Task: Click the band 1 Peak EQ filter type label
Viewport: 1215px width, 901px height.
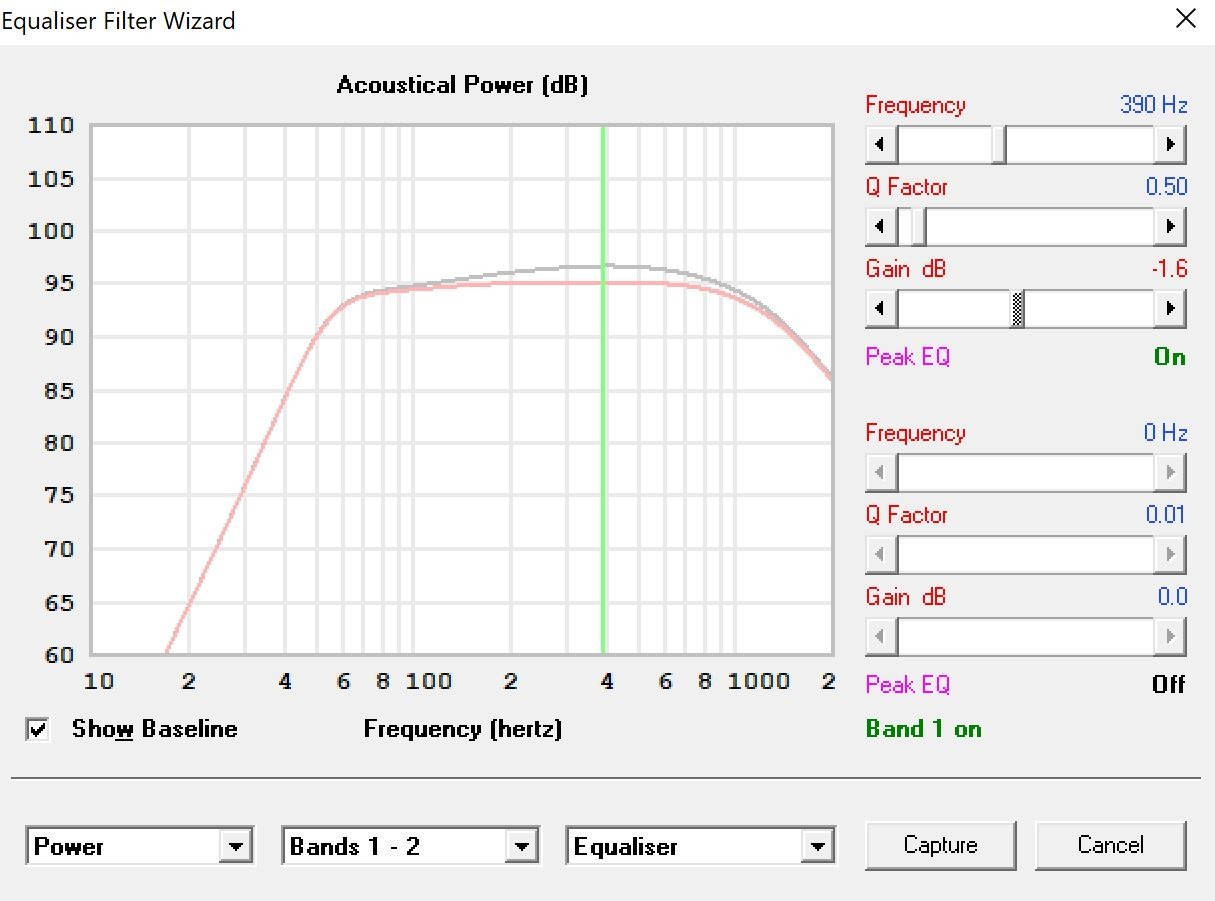Action: 908,357
